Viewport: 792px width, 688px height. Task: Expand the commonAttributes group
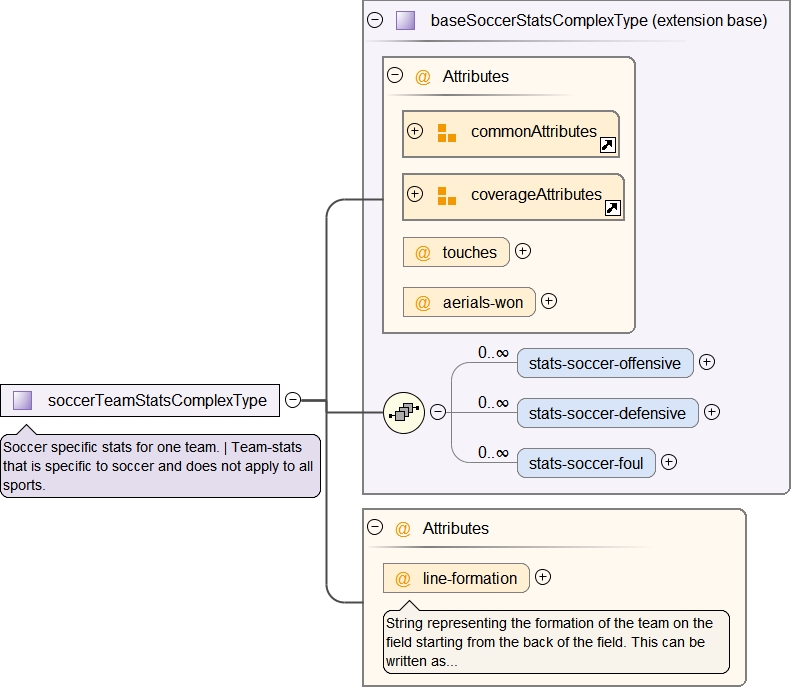415,131
